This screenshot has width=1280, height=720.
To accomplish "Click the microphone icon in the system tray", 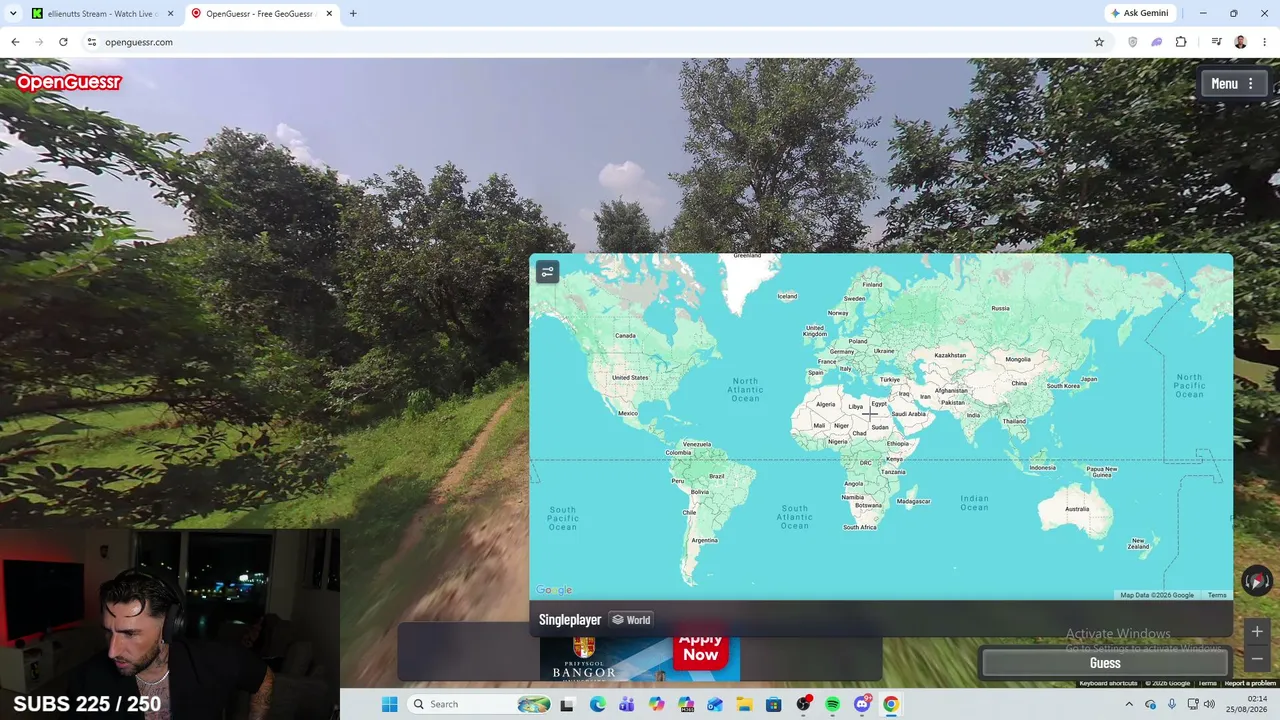I will tap(1172, 704).
